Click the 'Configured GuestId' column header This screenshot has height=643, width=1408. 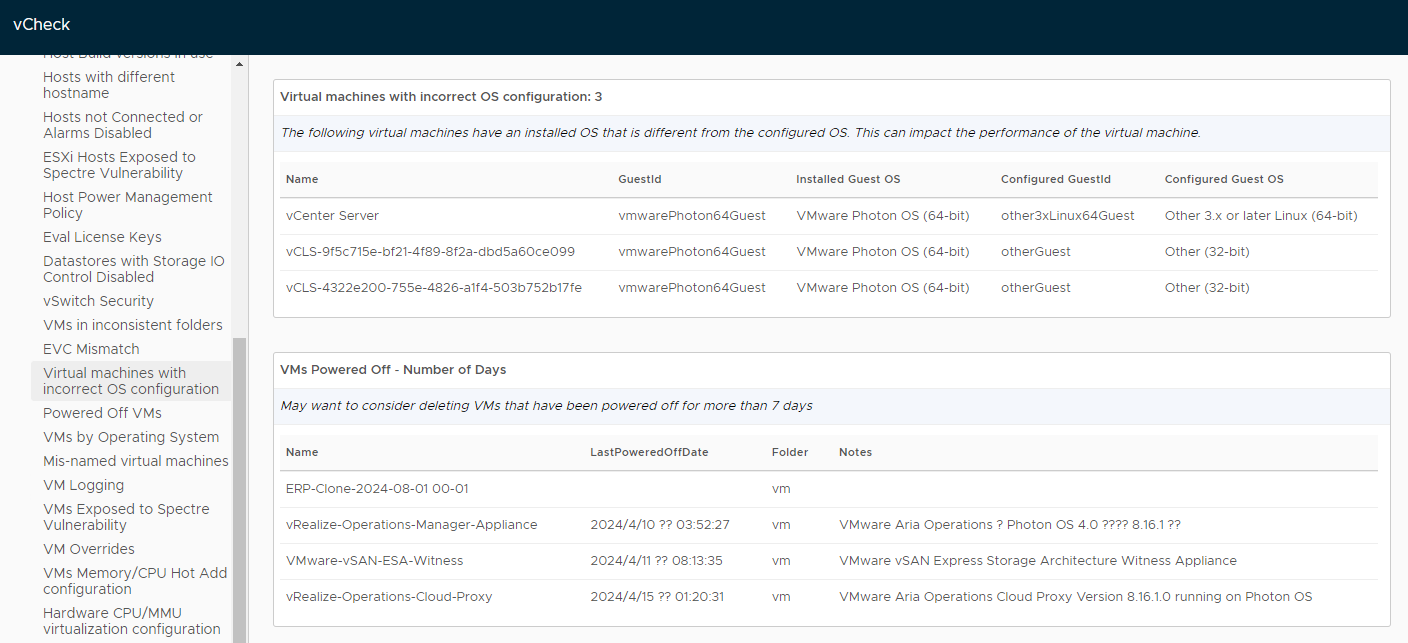click(x=1056, y=179)
